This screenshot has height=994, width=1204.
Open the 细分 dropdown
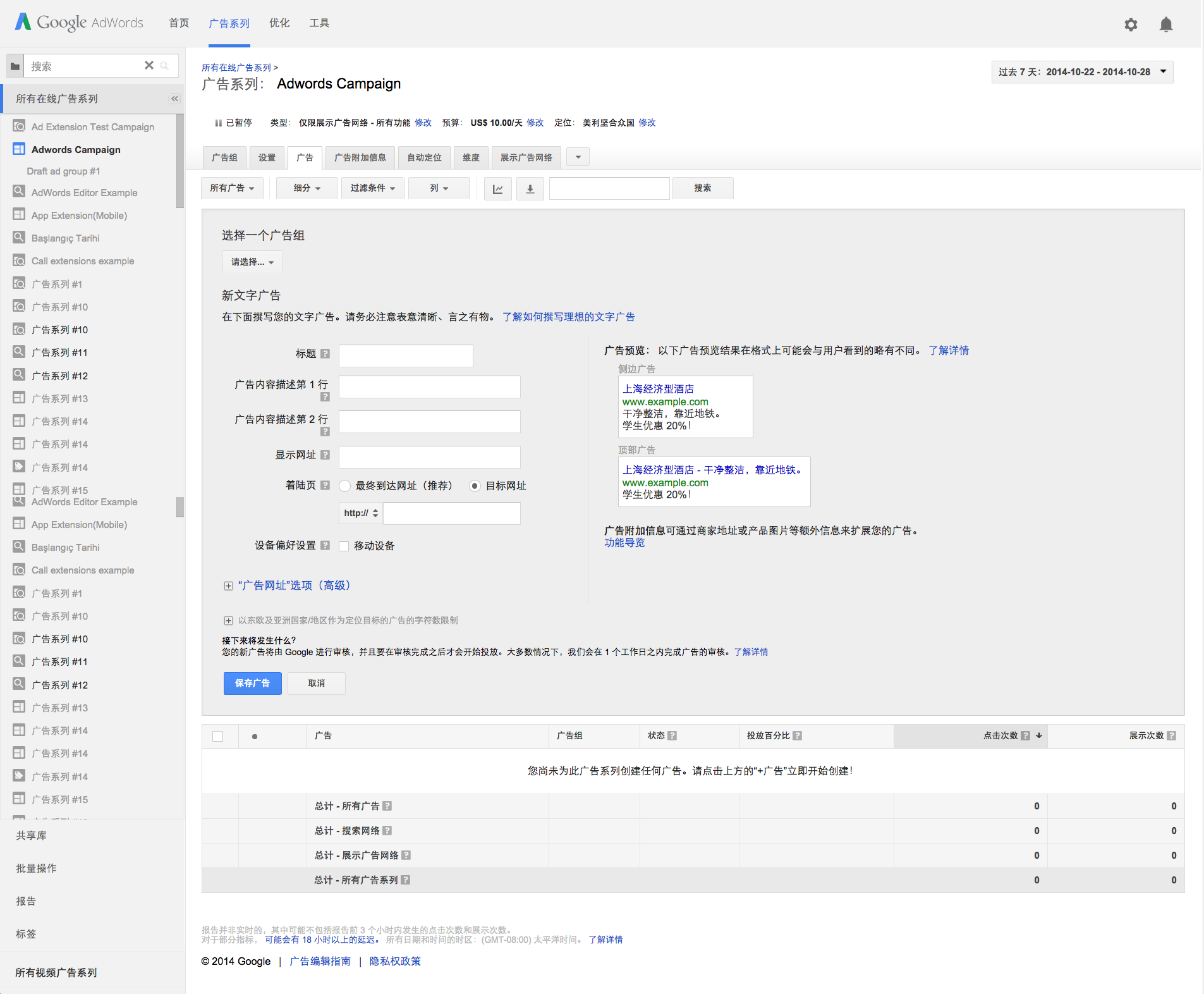click(x=307, y=188)
